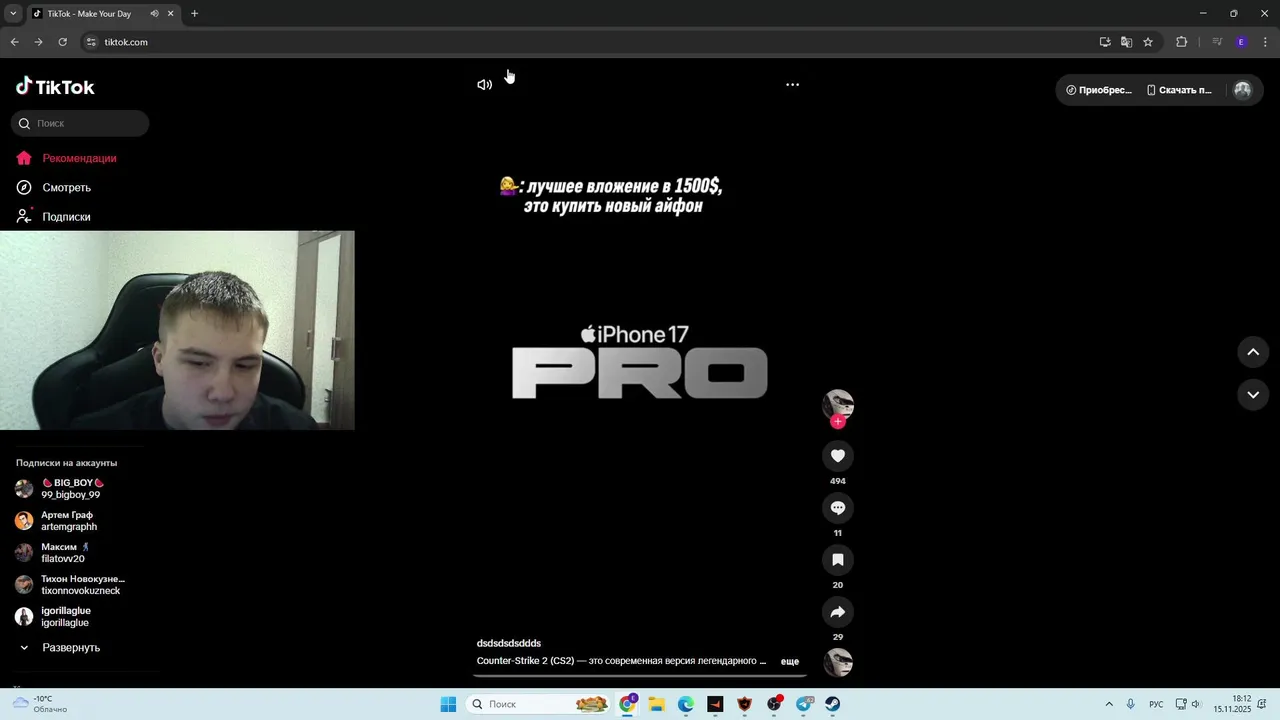
Task: Open the spinning music disc icon
Action: (838, 662)
